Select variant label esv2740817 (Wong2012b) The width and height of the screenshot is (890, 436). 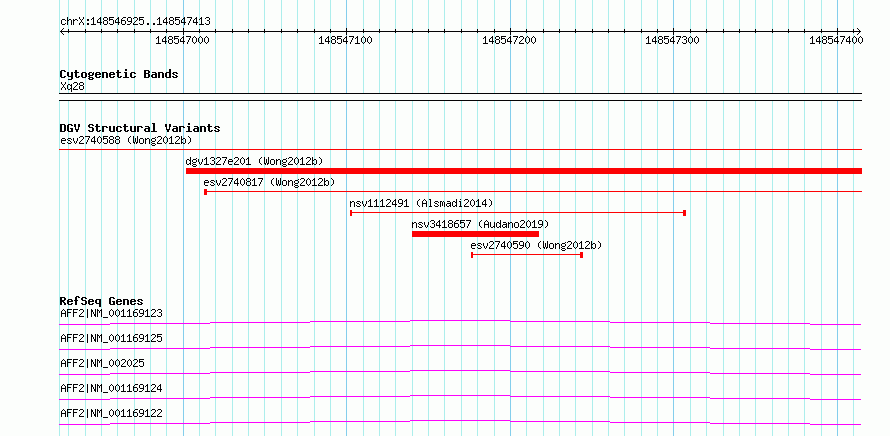click(x=269, y=182)
